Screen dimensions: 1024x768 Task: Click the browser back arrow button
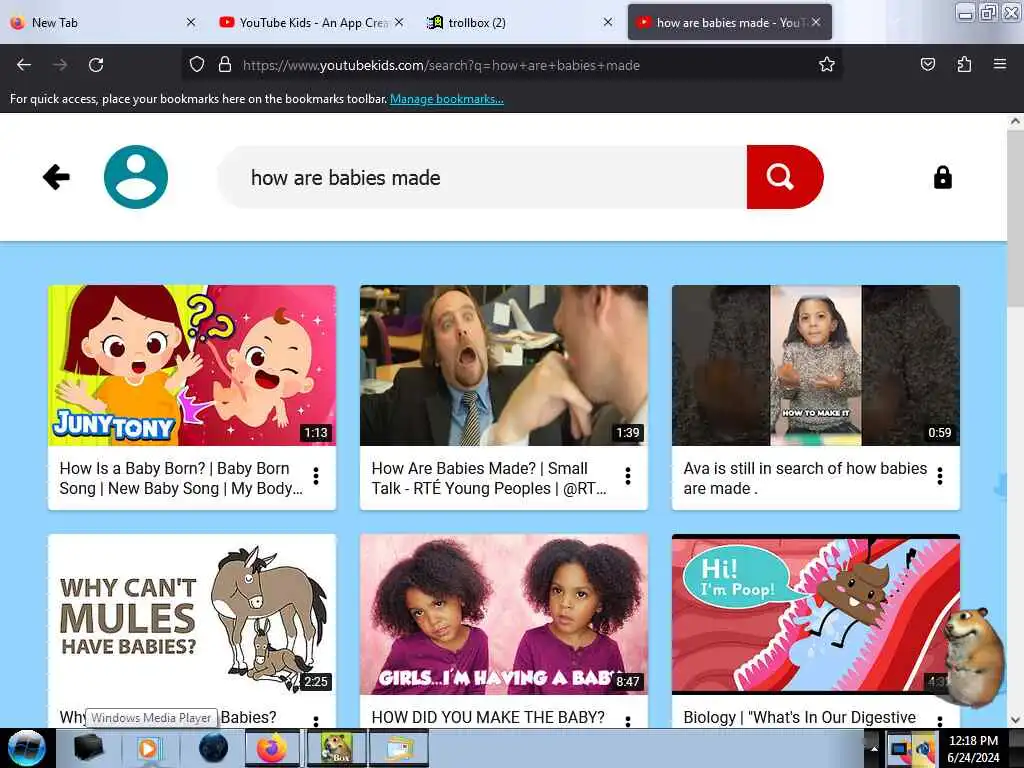(24, 65)
